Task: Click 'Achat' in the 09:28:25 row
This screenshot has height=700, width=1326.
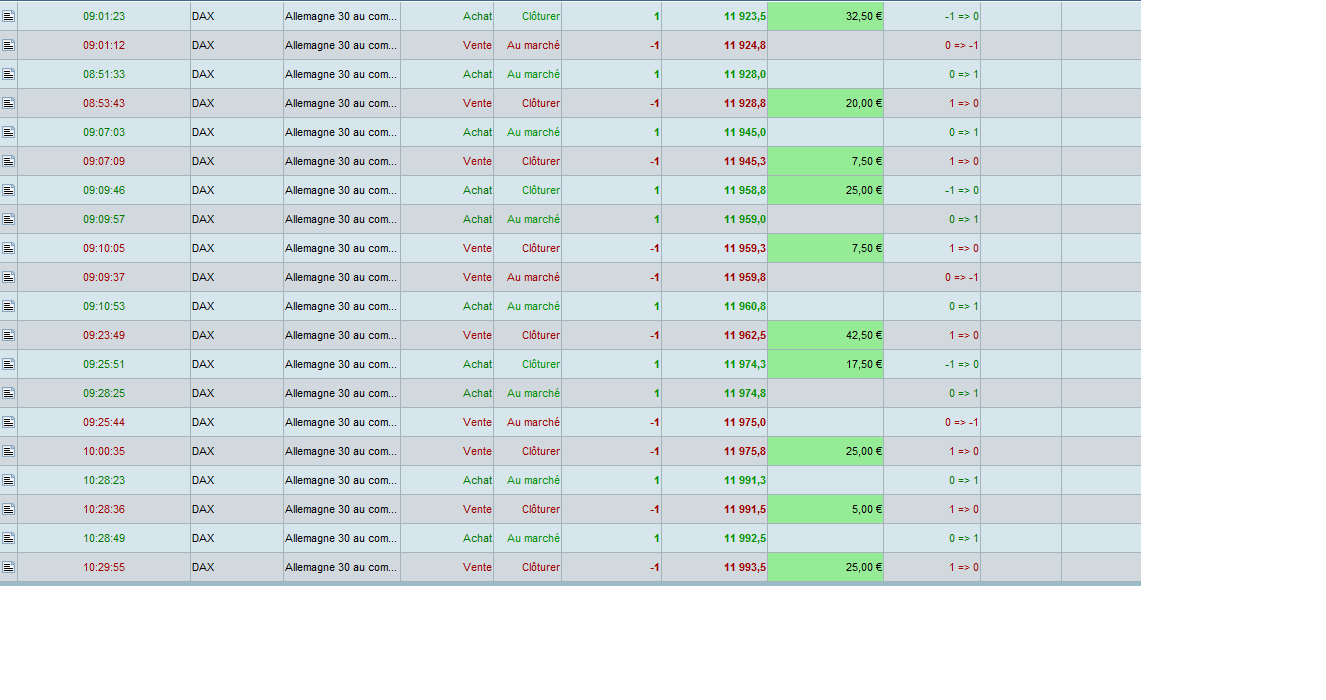Action: point(477,393)
